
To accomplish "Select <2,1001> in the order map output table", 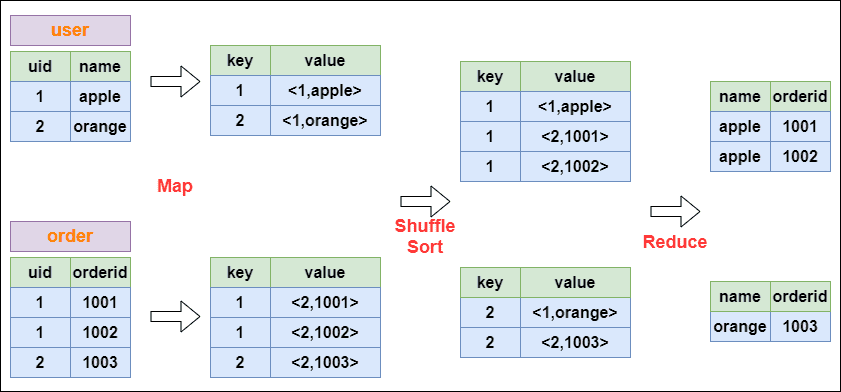I will pos(325,303).
